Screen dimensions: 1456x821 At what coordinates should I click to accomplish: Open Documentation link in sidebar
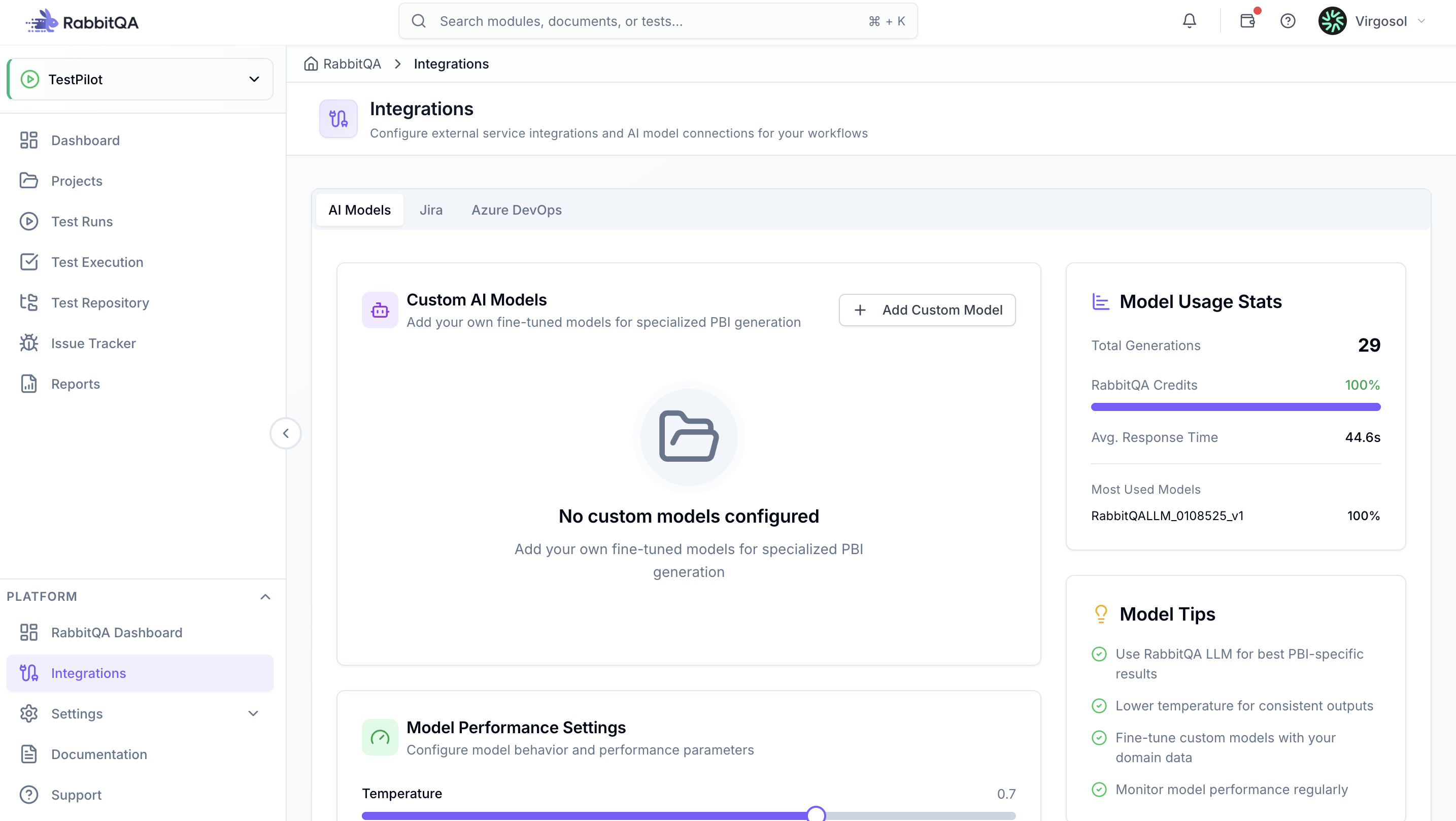(140, 755)
